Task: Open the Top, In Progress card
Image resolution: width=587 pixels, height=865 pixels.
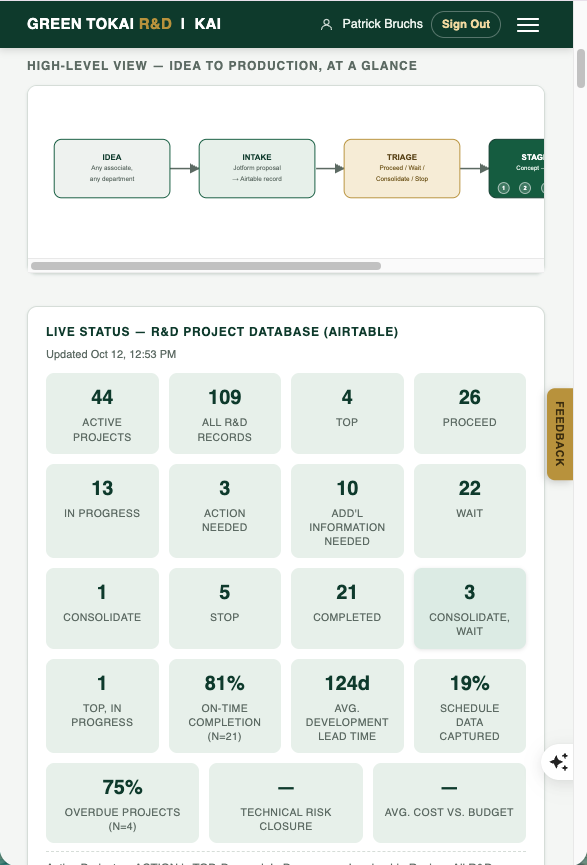Action: tap(102, 706)
